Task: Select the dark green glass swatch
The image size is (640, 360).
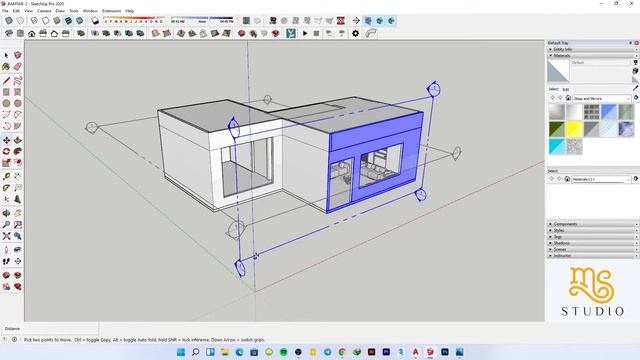Action: 556,129
